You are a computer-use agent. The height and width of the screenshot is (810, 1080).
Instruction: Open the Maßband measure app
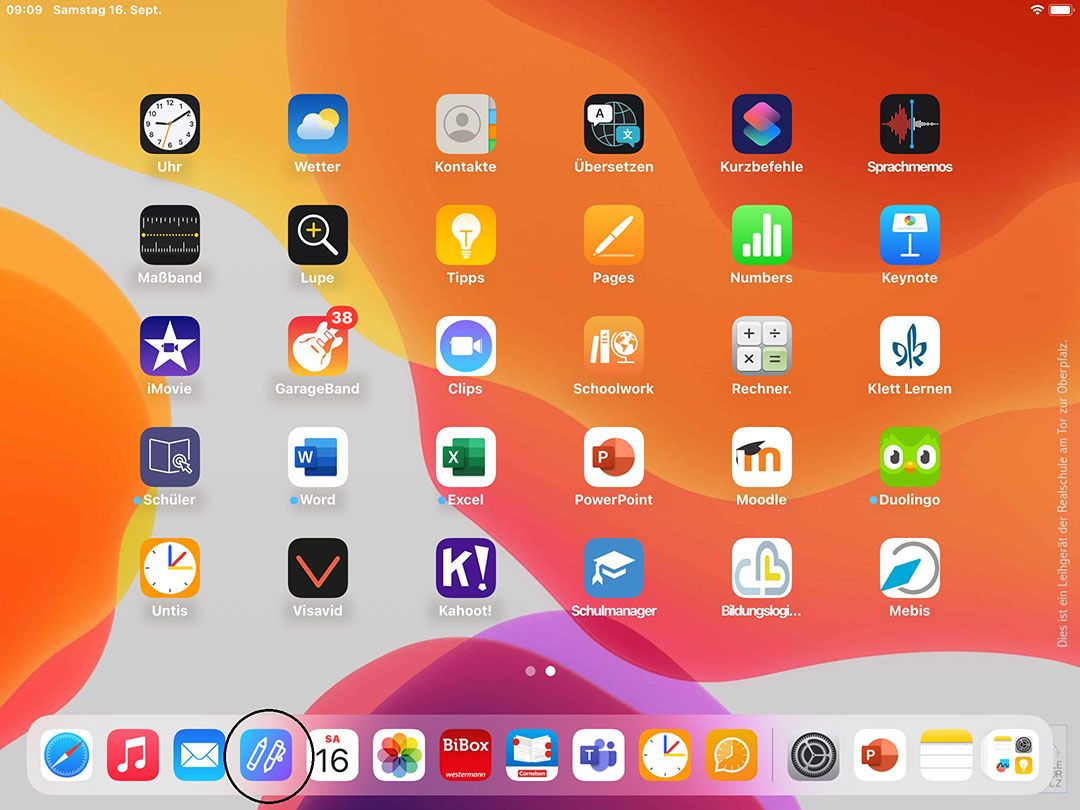click(x=169, y=235)
